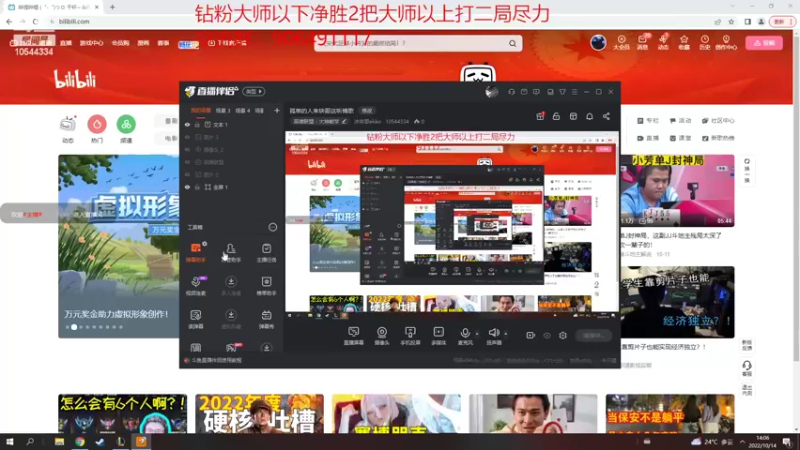The height and width of the screenshot is (450, 800).
Task: Open the mail envelope icon in title bar
Action: pyautogui.click(x=524, y=92)
